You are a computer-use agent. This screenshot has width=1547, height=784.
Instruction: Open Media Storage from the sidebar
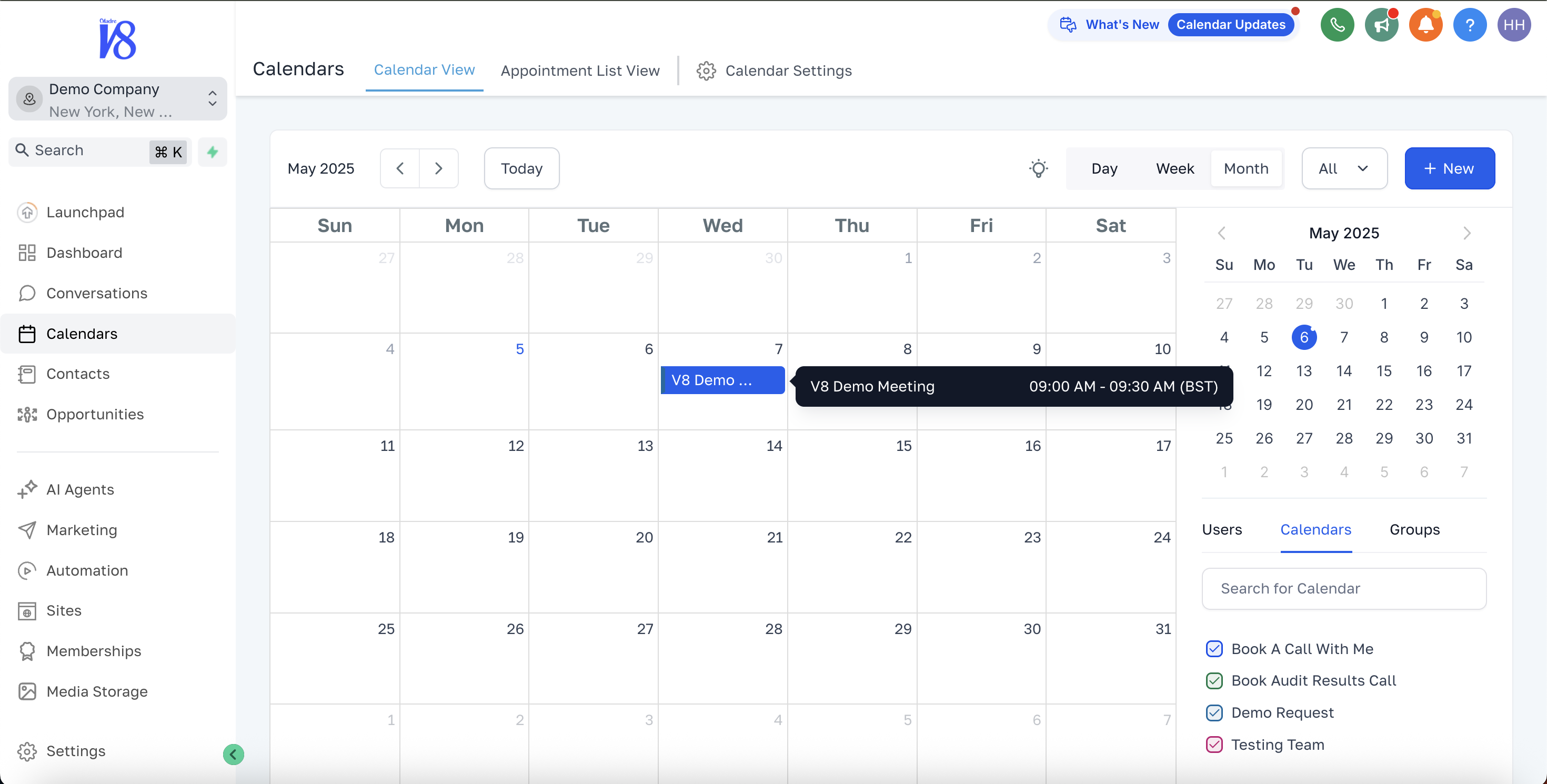pos(97,691)
